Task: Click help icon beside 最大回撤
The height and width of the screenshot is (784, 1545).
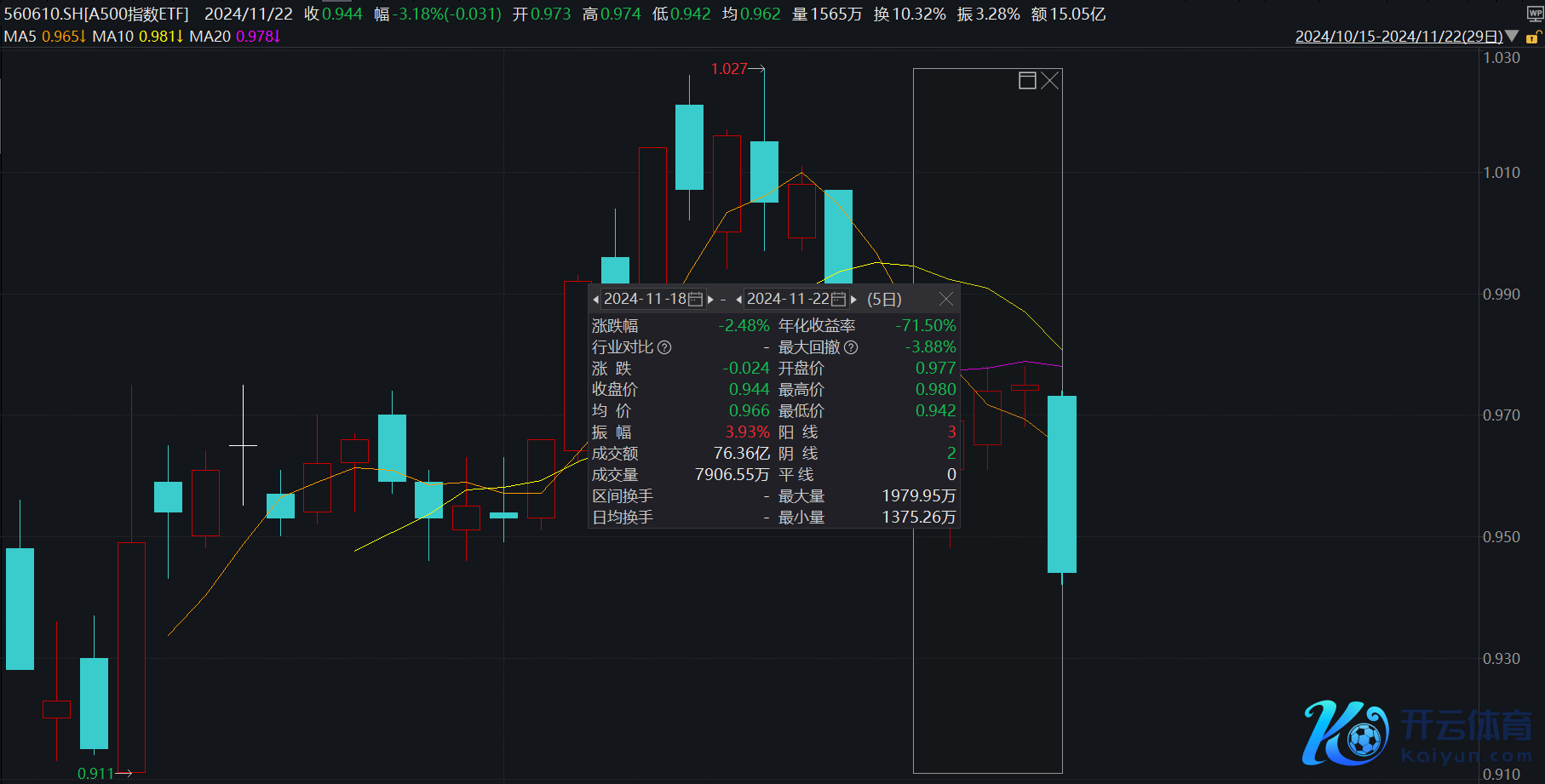Action: click(851, 347)
